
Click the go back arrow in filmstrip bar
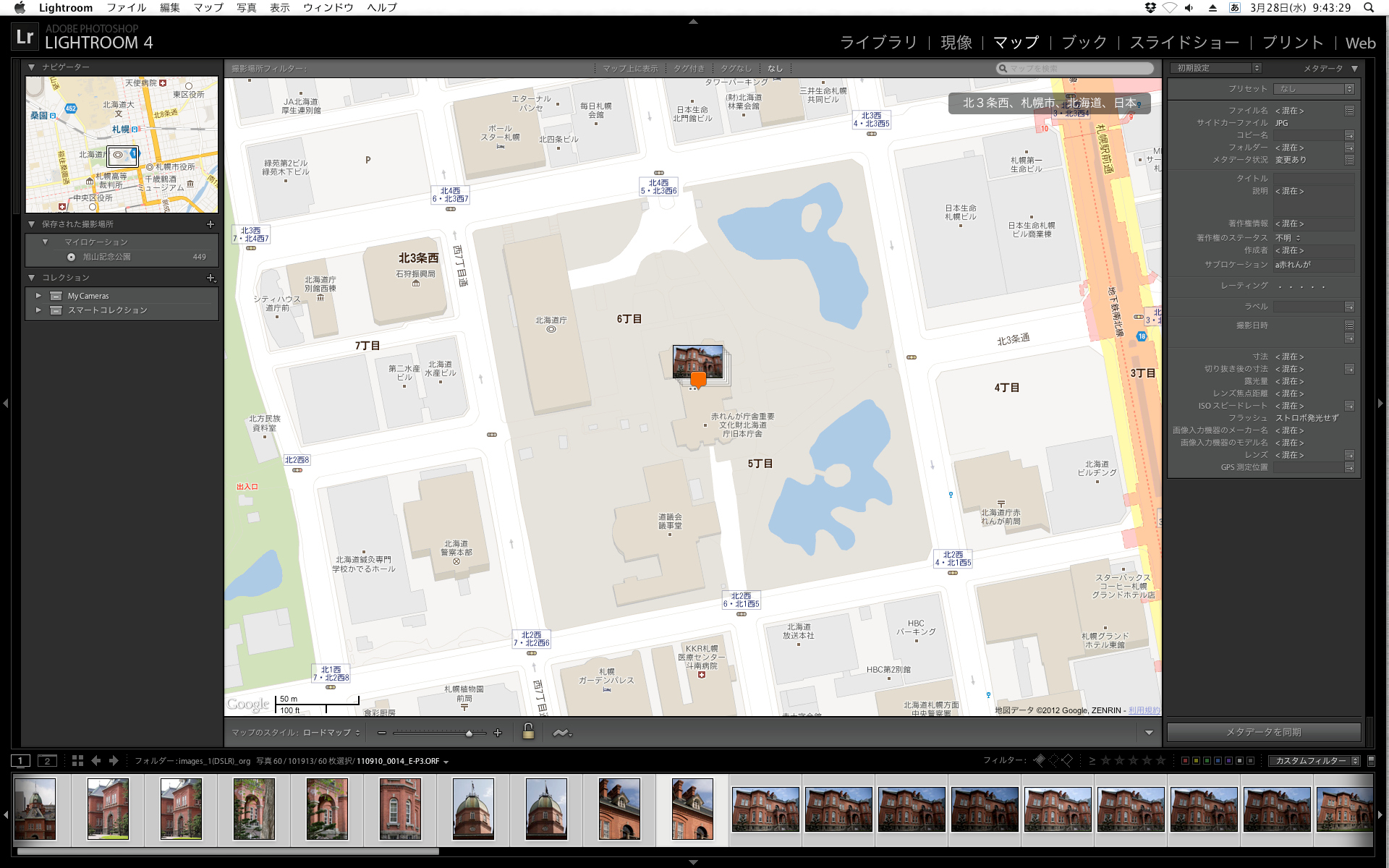click(x=96, y=760)
